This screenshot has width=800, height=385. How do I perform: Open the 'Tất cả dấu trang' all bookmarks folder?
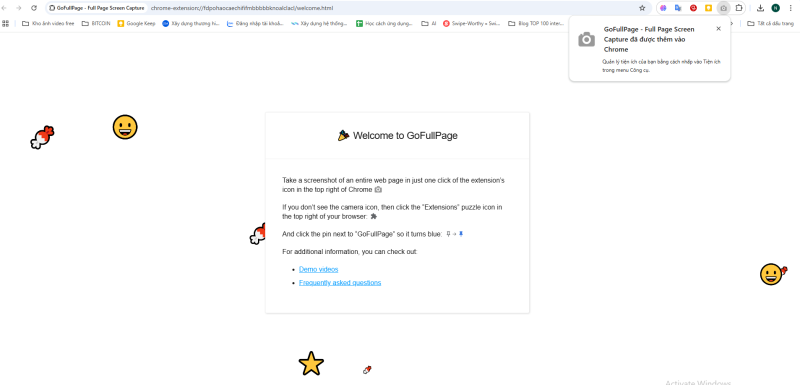coord(770,23)
